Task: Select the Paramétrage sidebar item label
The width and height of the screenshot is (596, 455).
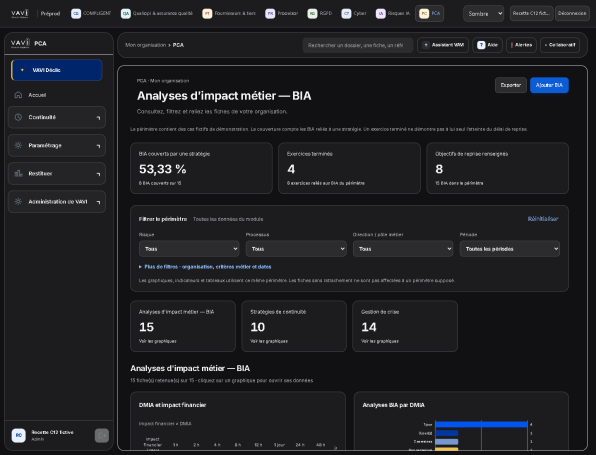Action: (45, 145)
